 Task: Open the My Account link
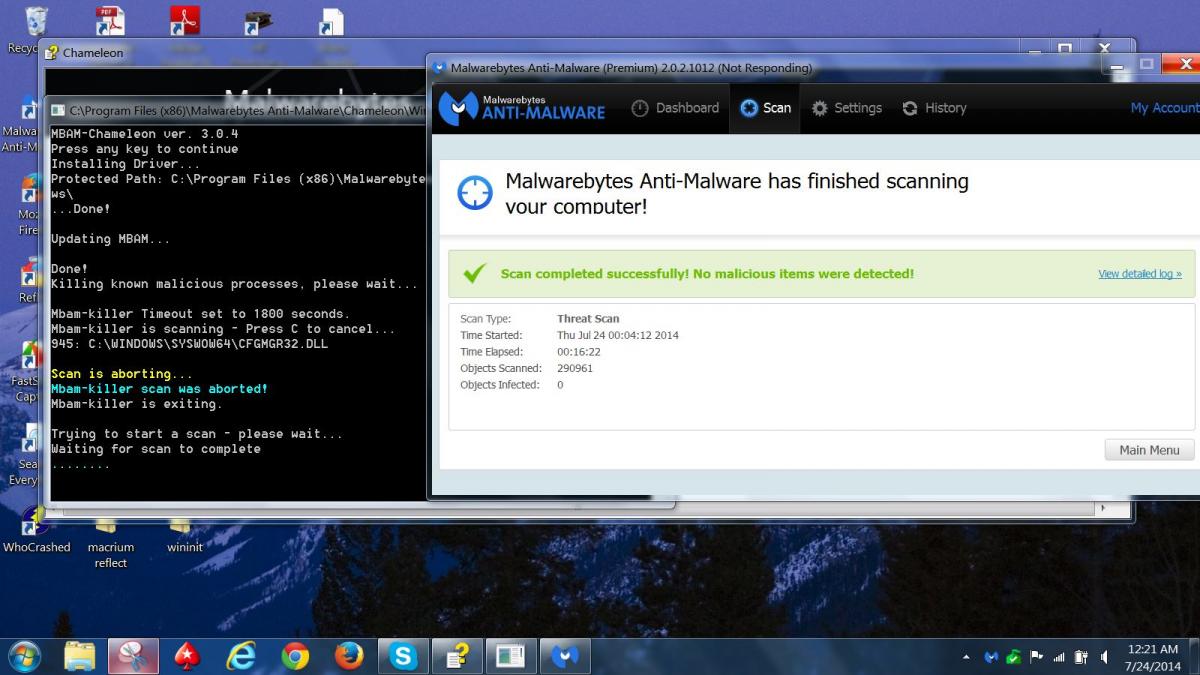(1164, 108)
